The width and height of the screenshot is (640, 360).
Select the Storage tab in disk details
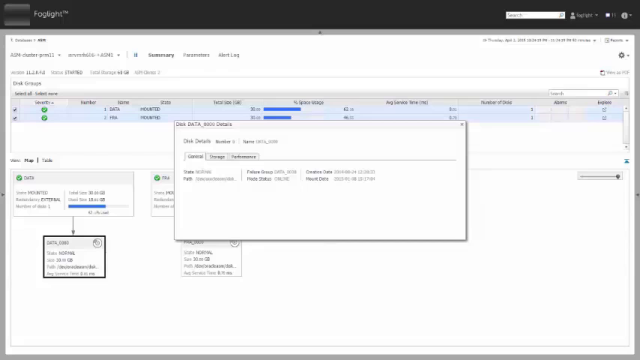pos(217,157)
